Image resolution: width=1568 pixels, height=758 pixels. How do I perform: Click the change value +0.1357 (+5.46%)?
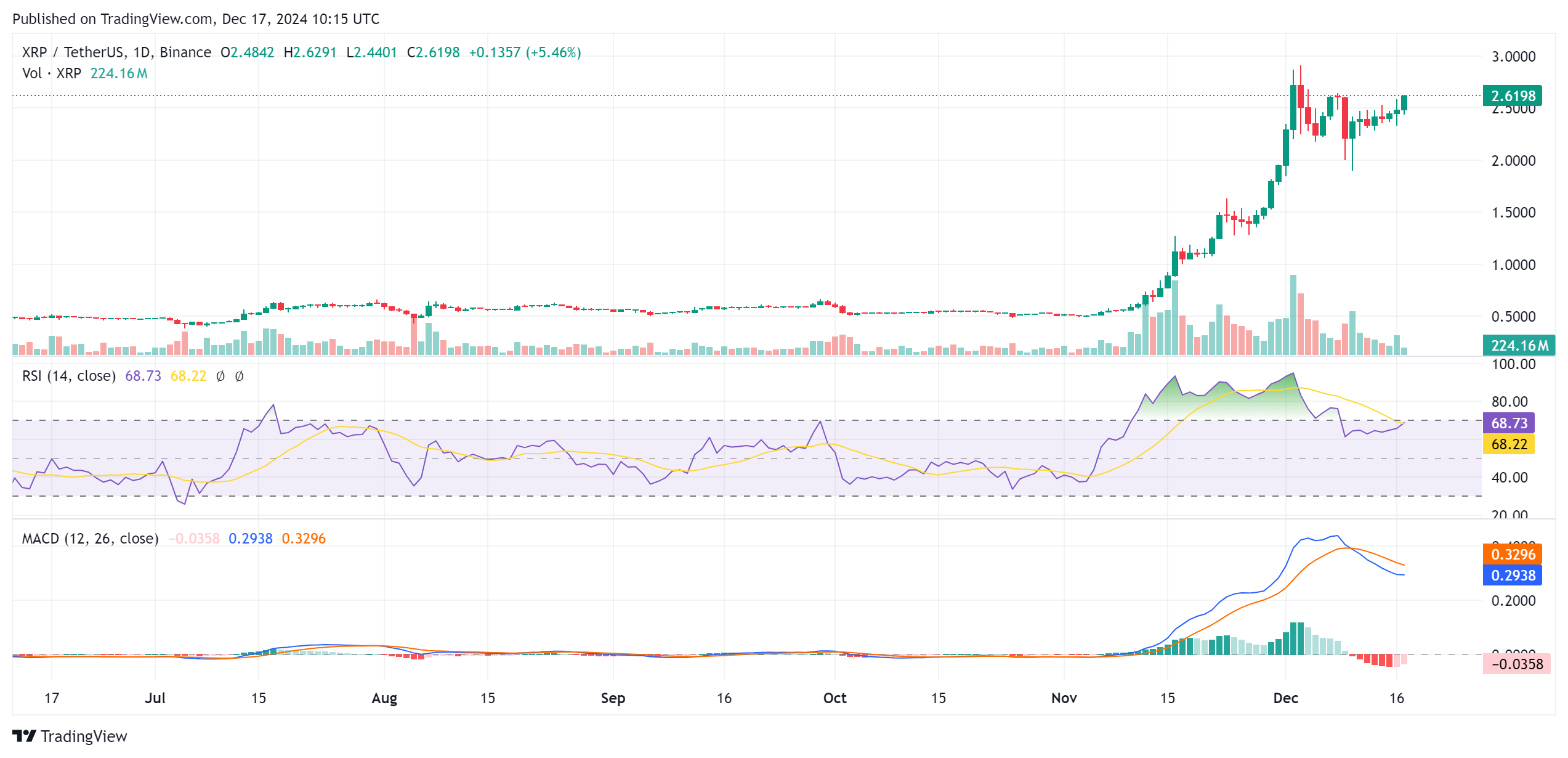click(x=525, y=52)
